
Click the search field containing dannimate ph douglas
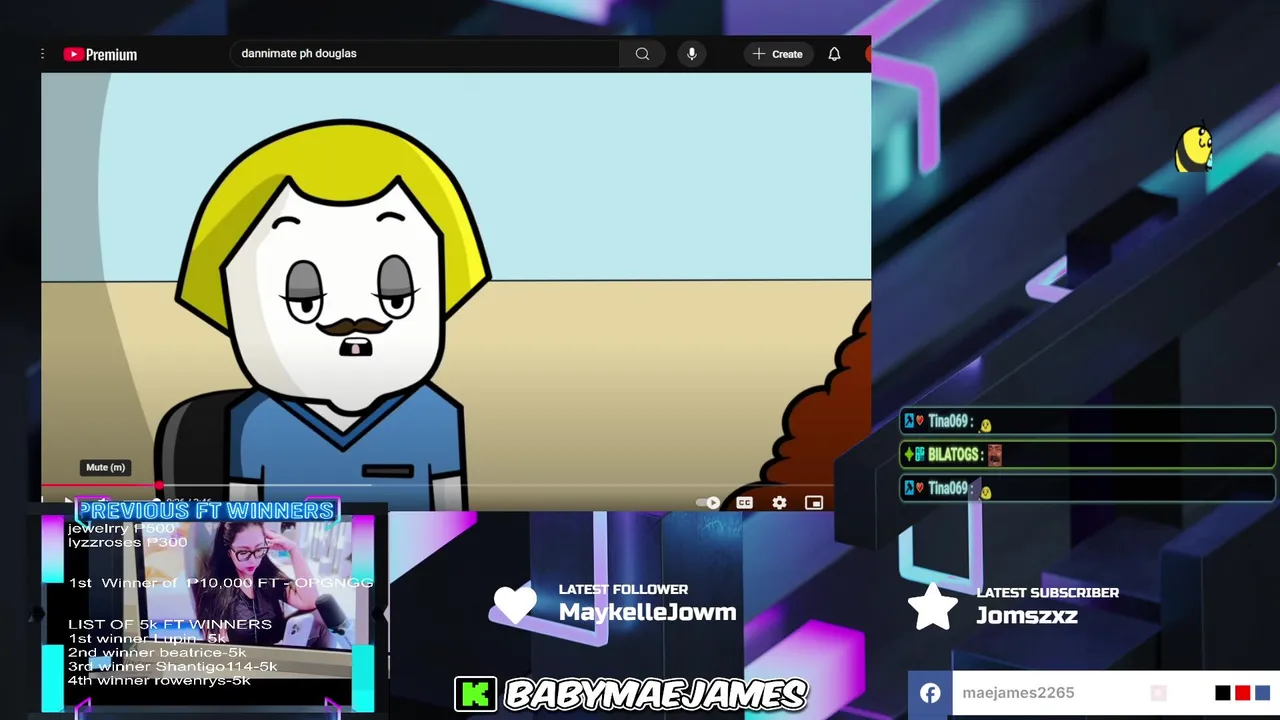425,54
